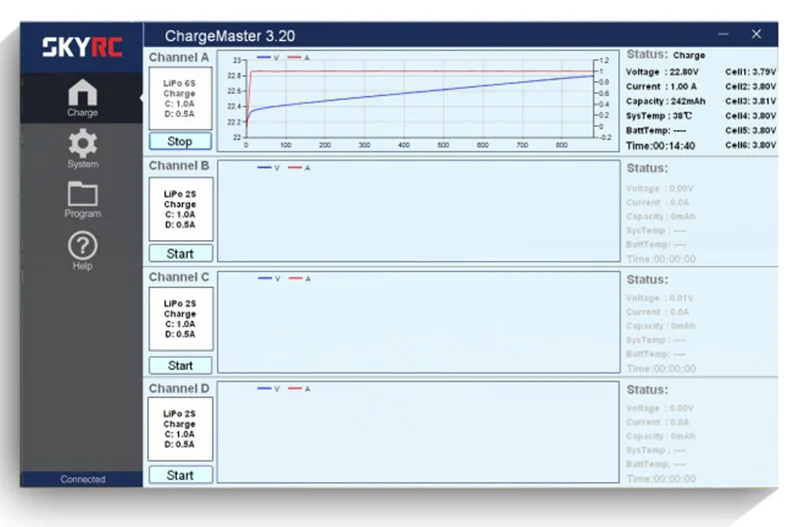Open the System gear icon
Image resolution: width=800 pixels, height=527 pixels.
[82, 149]
